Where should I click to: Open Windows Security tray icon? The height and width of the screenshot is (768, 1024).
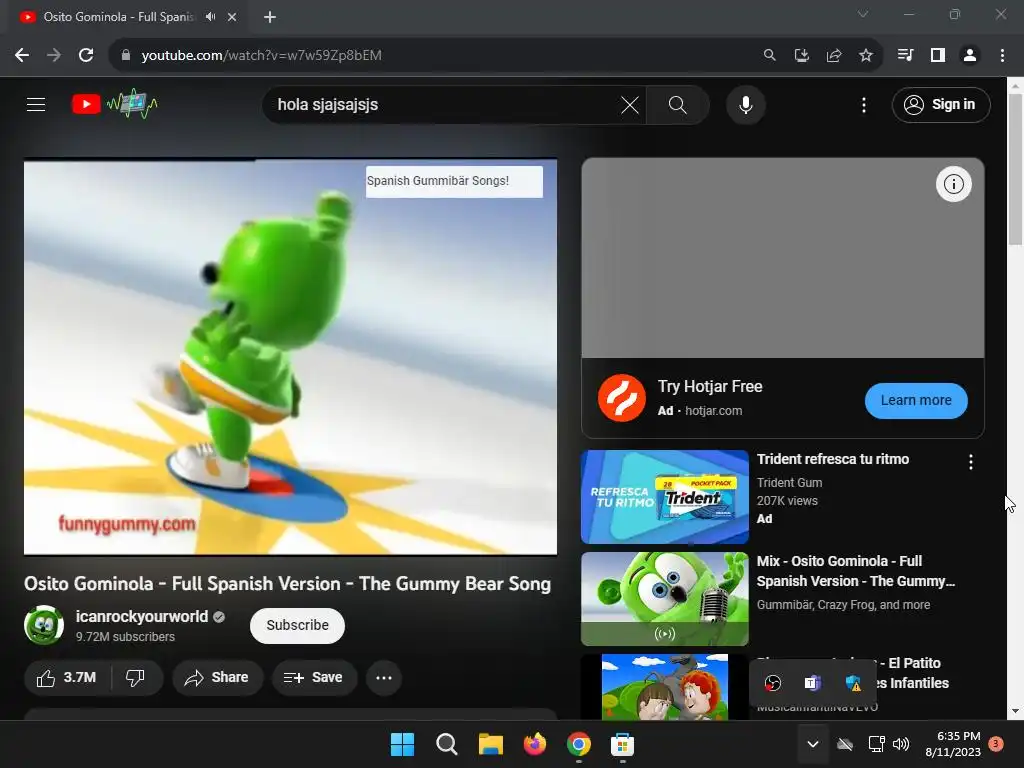click(x=853, y=683)
